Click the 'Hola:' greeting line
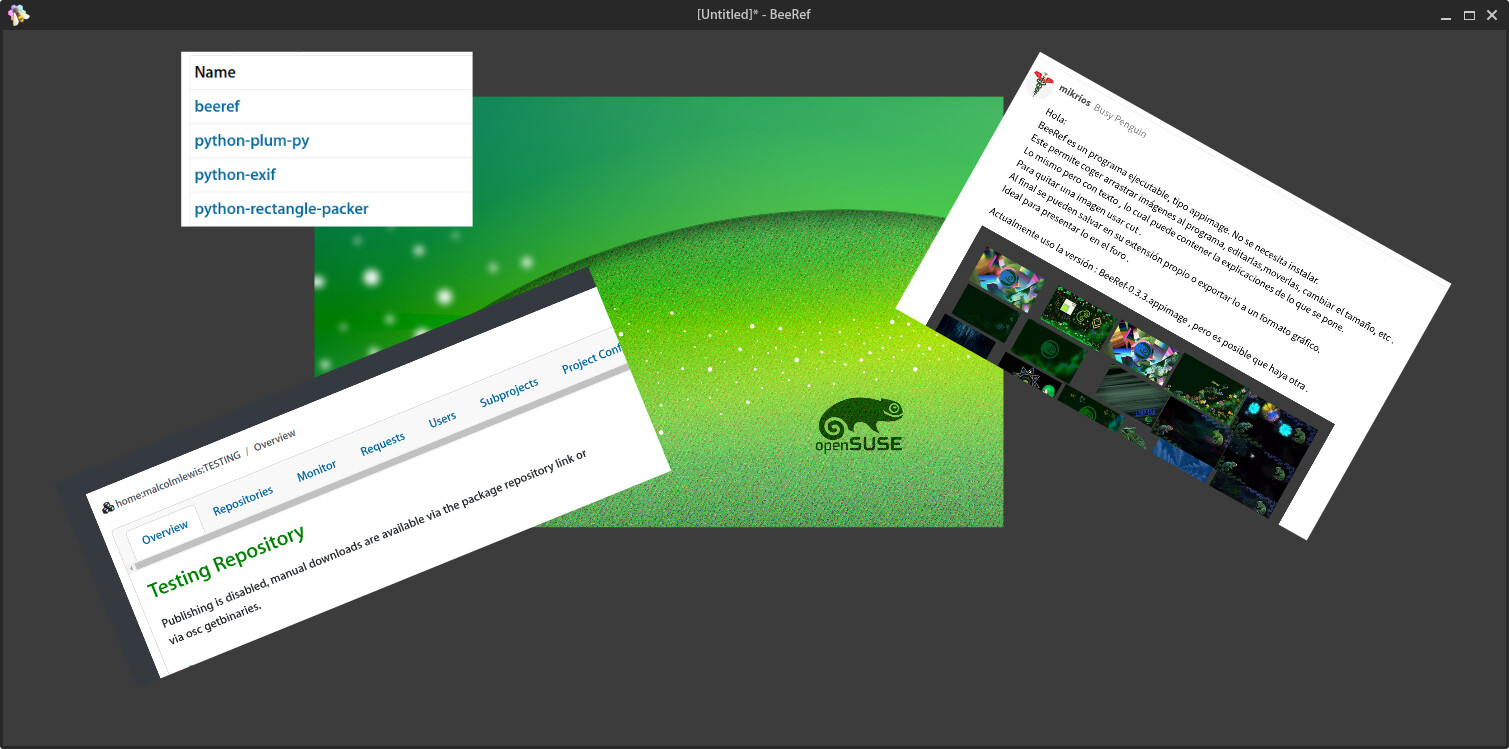The height and width of the screenshot is (749, 1509). 1056,115
